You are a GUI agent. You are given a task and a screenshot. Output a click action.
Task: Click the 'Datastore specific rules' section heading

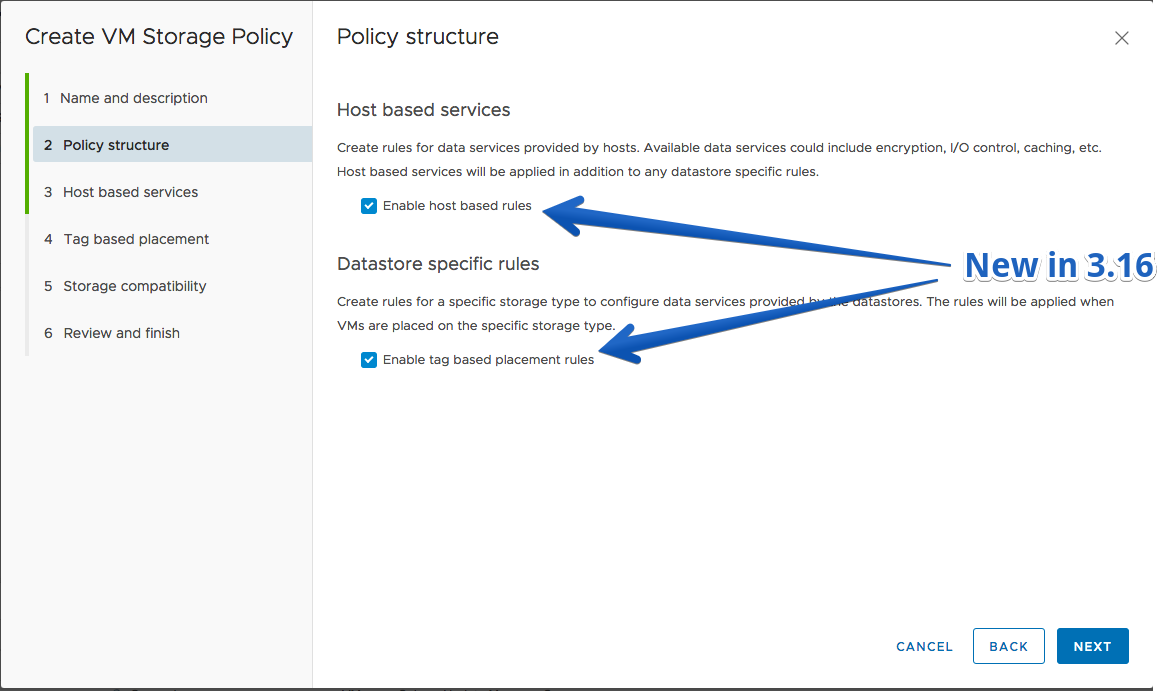438,264
